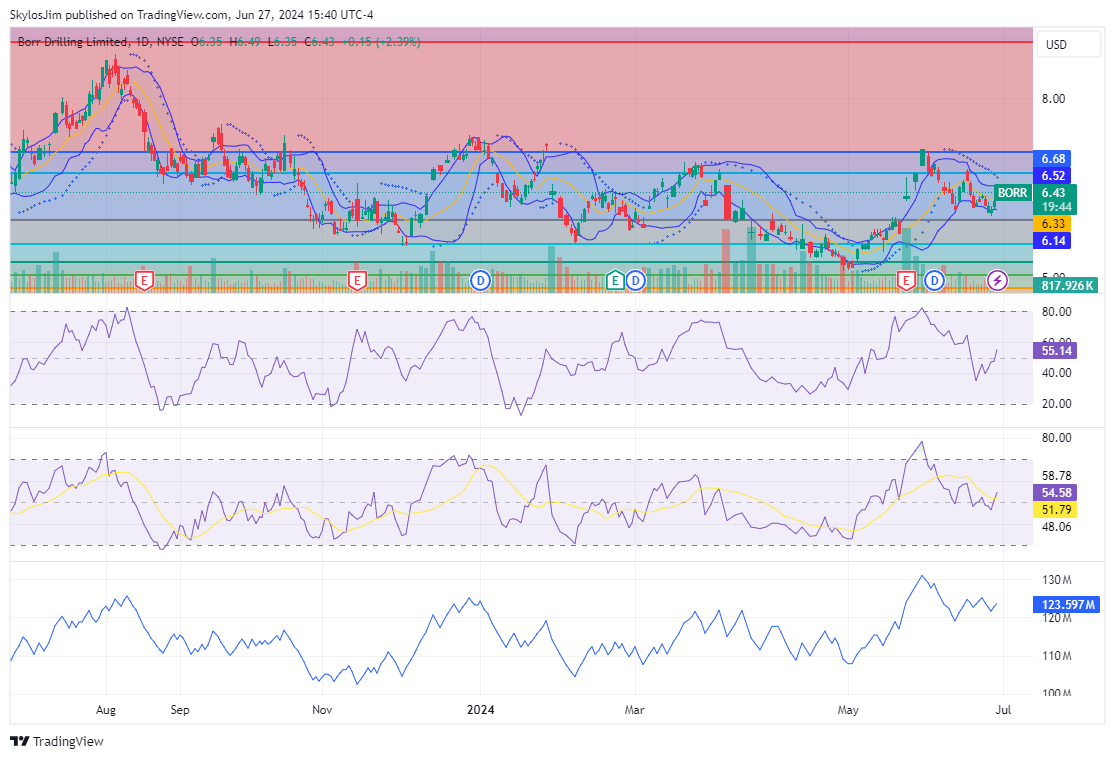
Task: Click the 817.926K volume label
Action: tap(1064, 285)
